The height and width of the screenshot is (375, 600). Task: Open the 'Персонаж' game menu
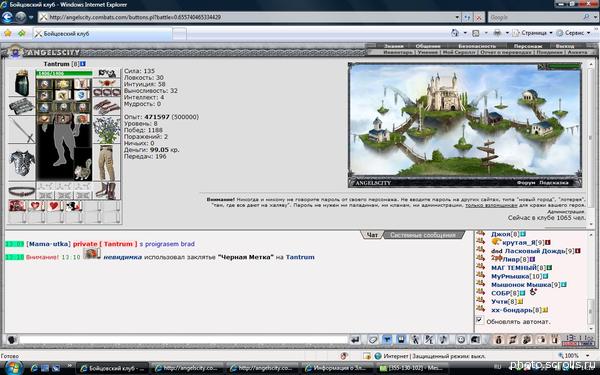527,46
